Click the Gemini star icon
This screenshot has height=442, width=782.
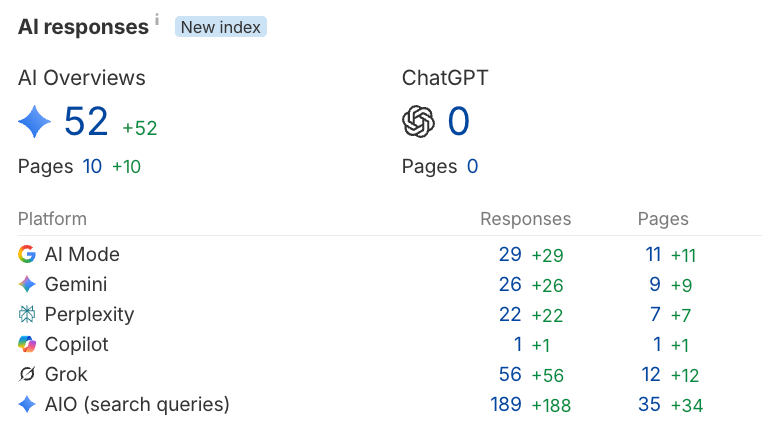tap(27, 284)
